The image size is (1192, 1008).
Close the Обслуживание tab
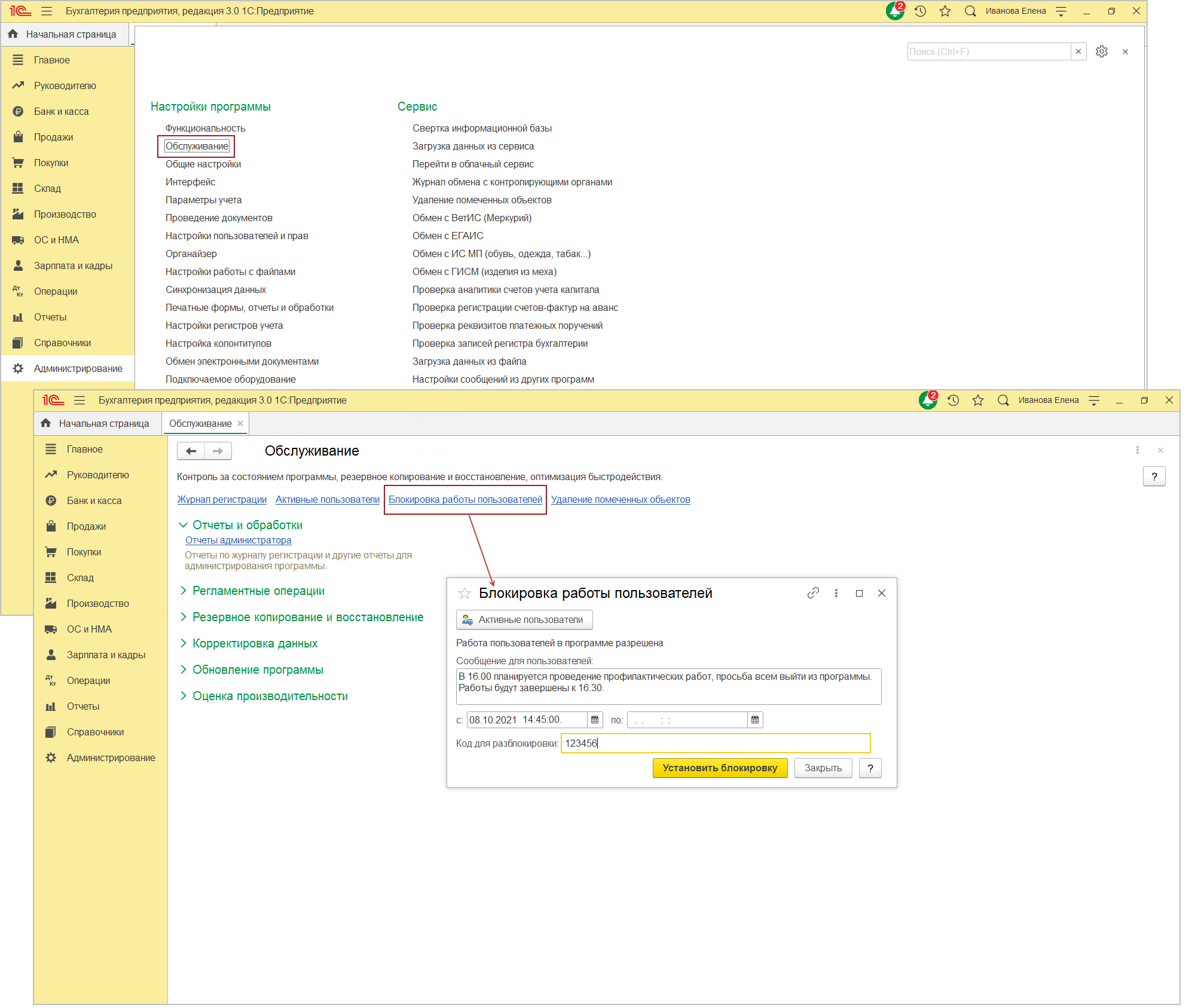240,423
